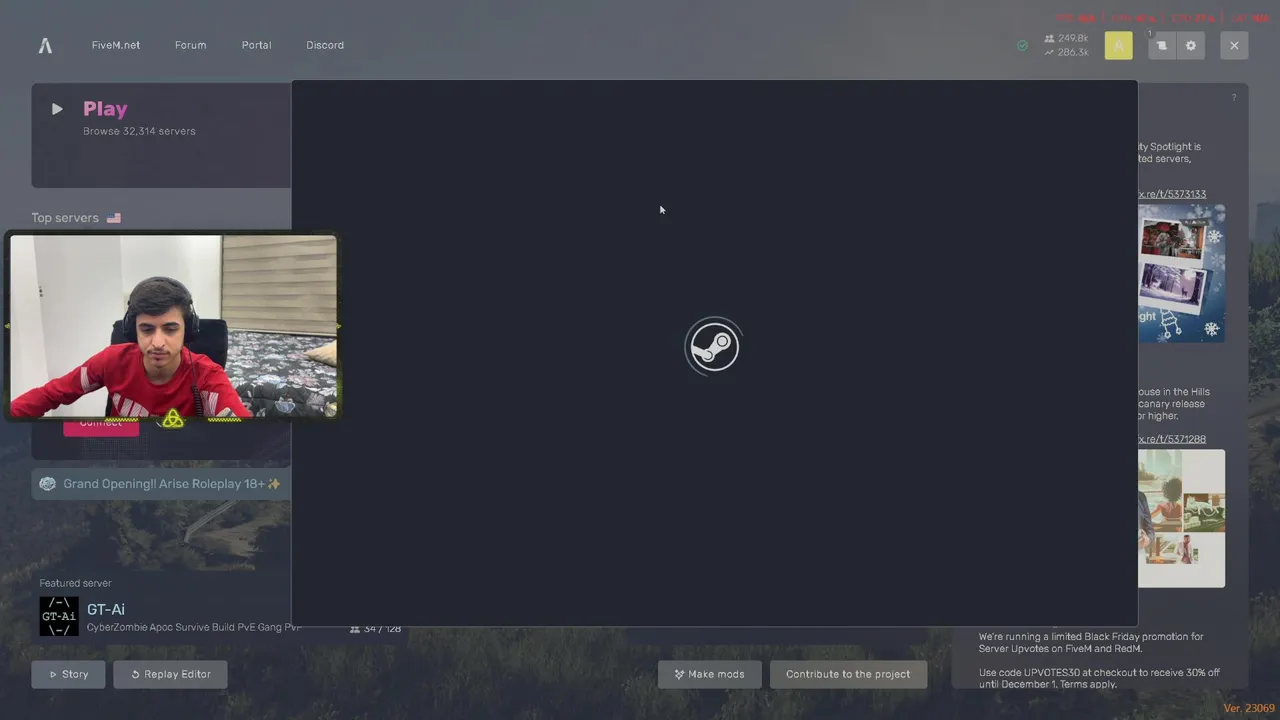Click the Arise Roleplay server avatar icon
This screenshot has height=720, width=1280.
point(47,484)
